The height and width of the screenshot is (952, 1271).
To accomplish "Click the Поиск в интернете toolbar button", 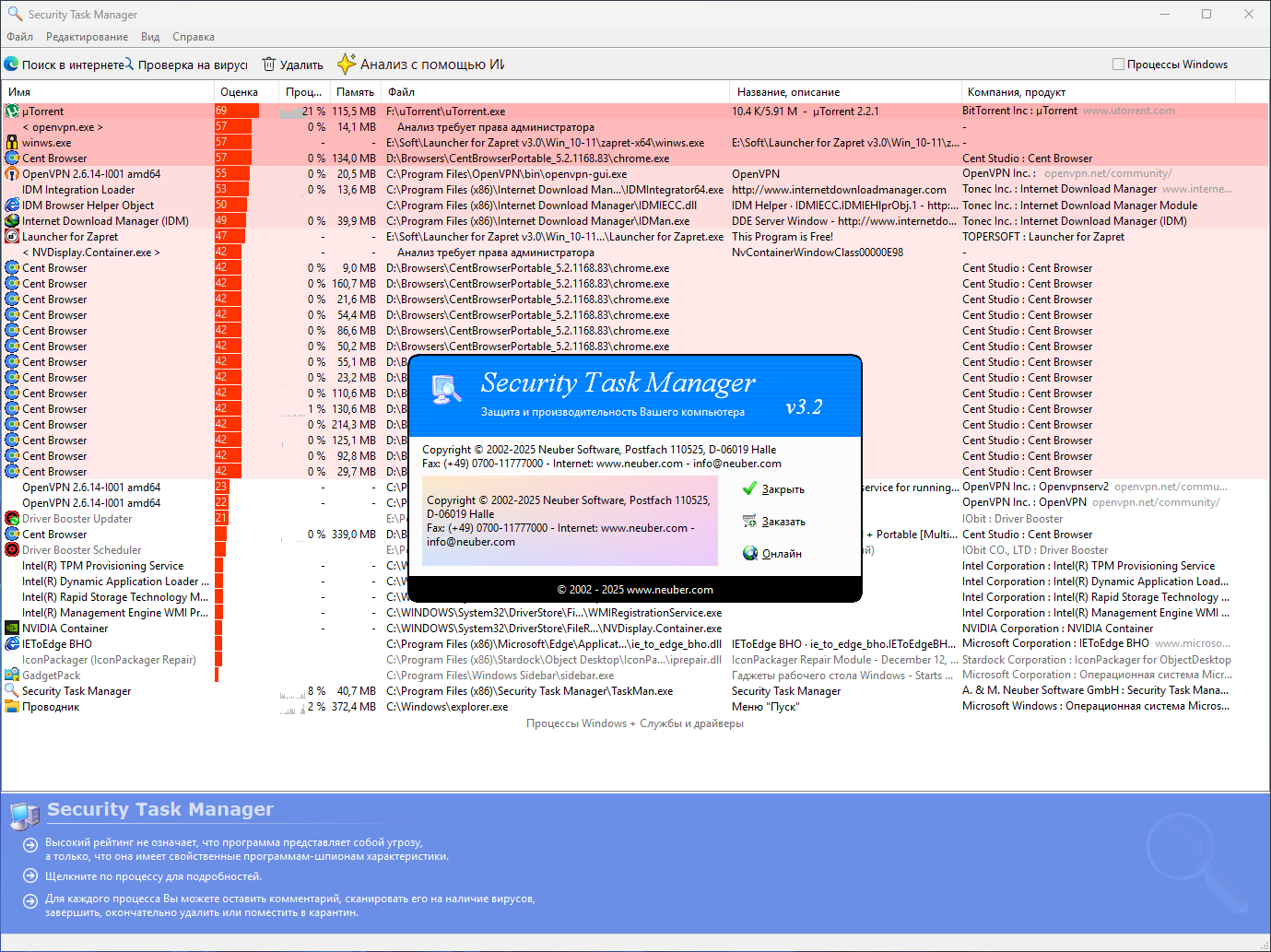I will [64, 65].
